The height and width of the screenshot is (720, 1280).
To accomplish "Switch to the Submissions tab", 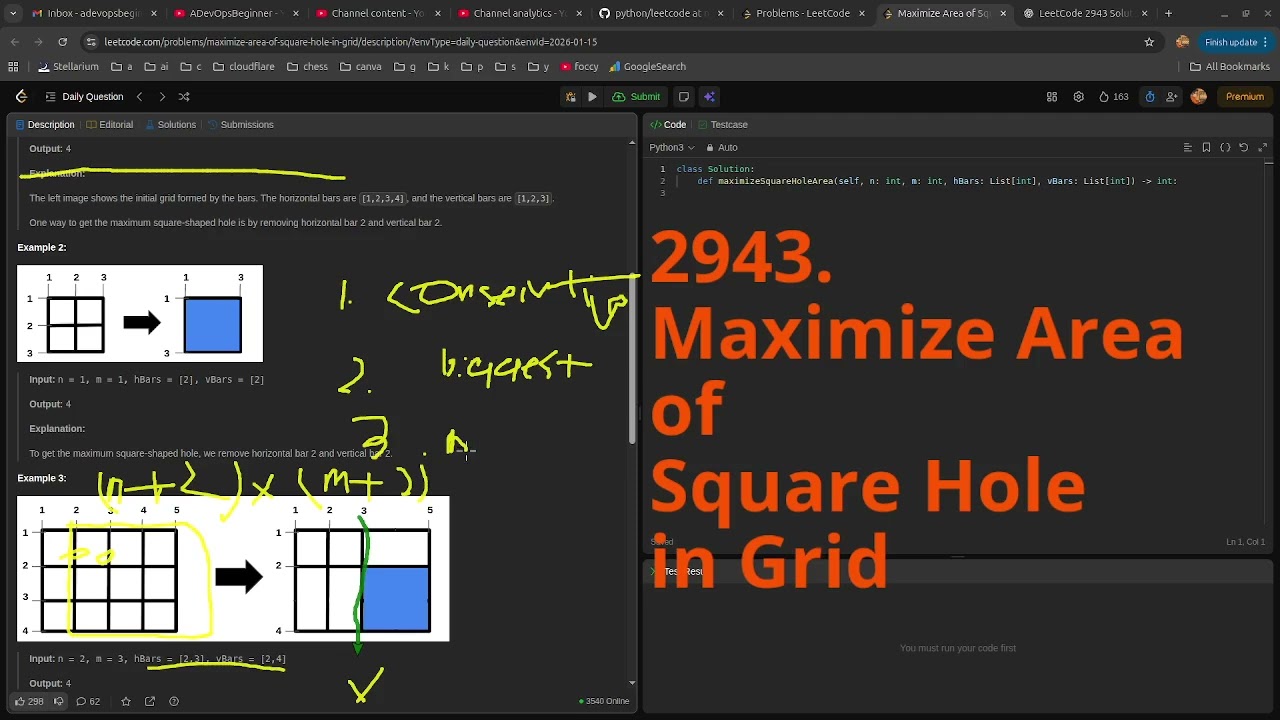I will coord(240,125).
